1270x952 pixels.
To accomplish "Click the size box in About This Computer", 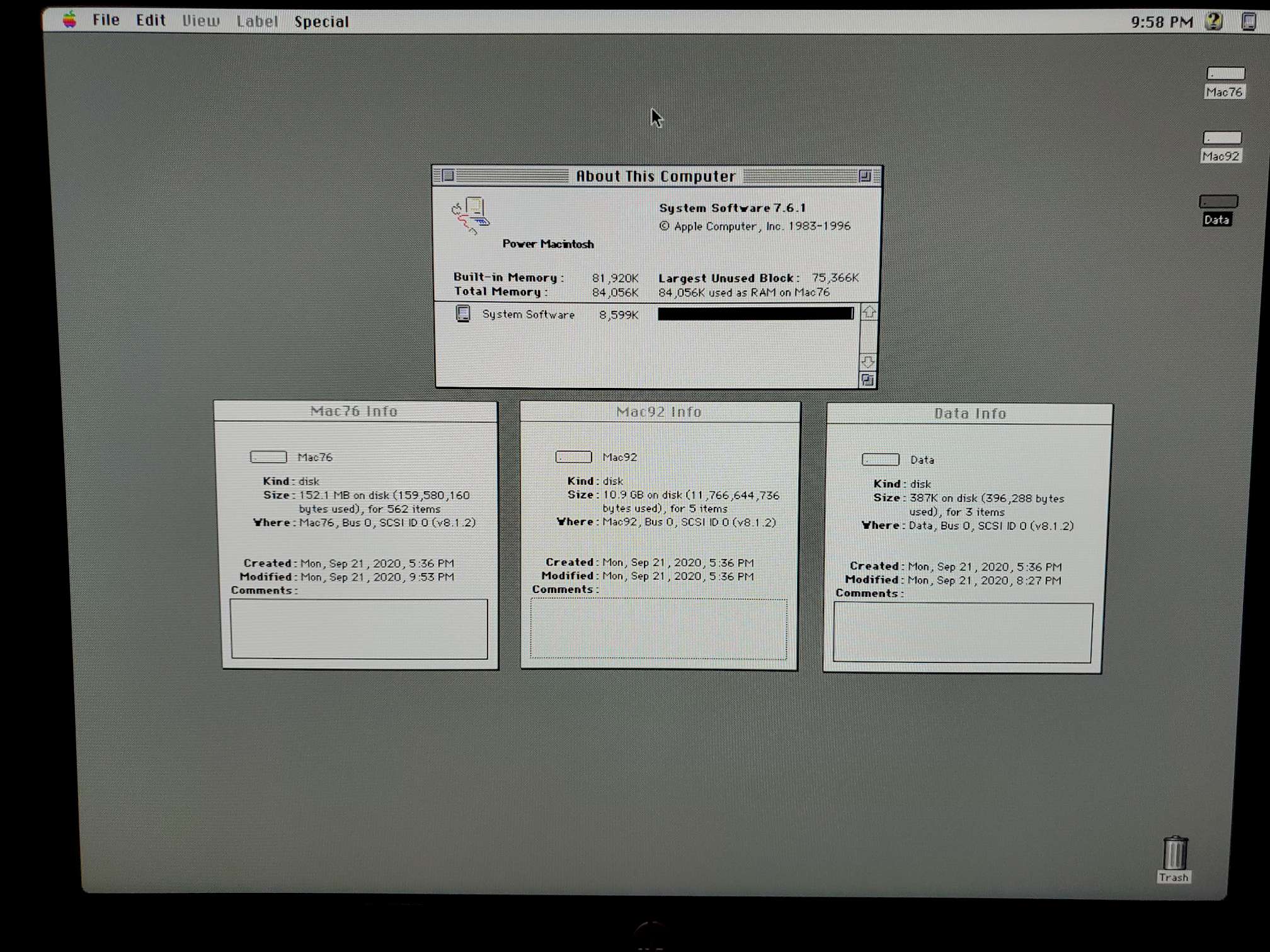I will [867, 380].
